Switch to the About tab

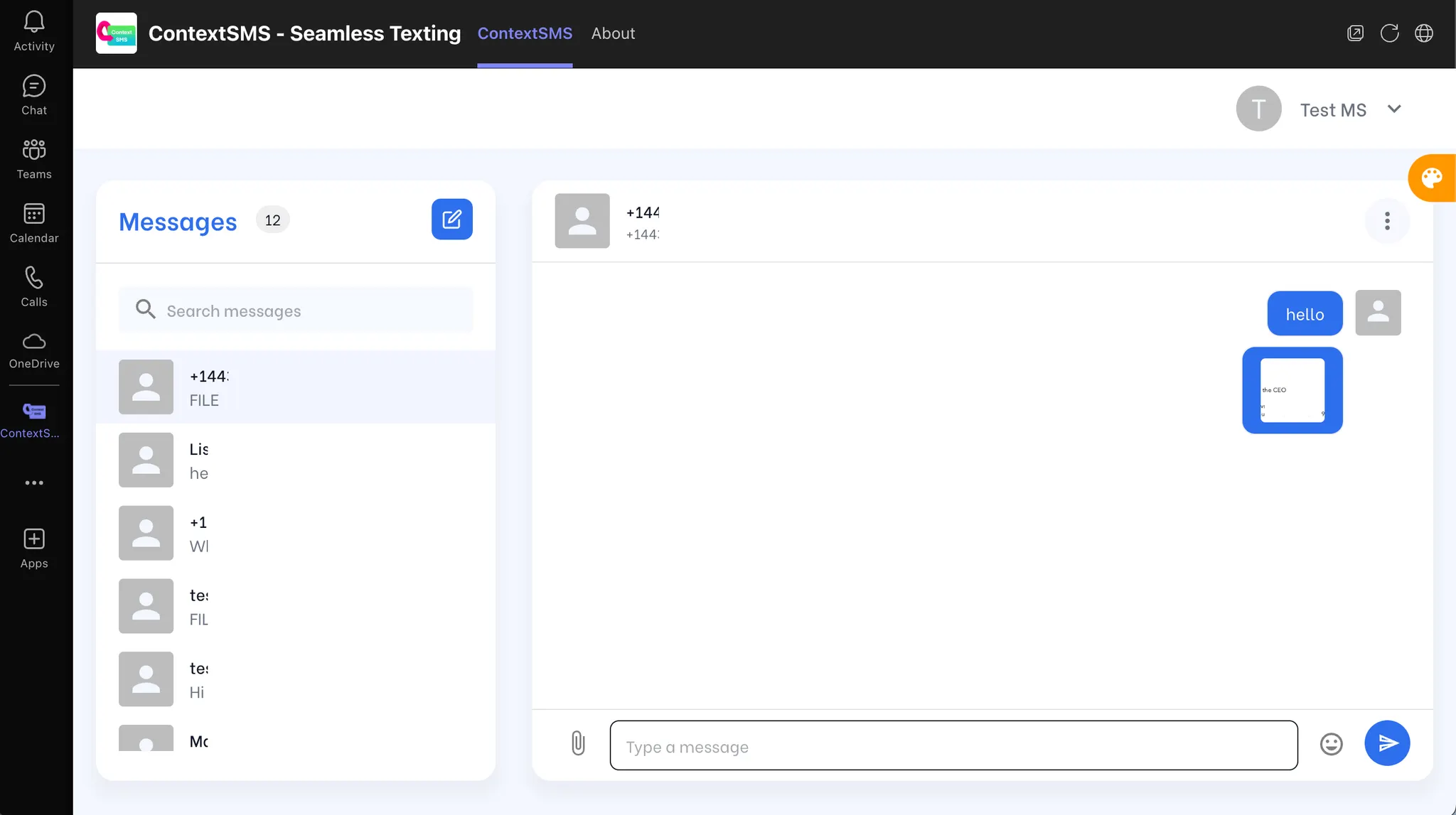click(613, 33)
